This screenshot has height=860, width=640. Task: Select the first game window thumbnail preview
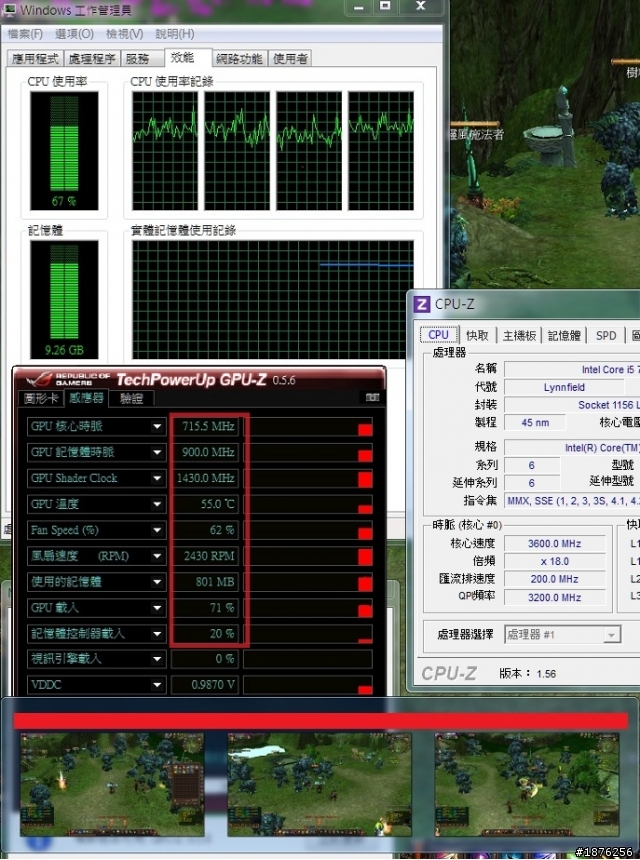pyautogui.click(x=112, y=784)
